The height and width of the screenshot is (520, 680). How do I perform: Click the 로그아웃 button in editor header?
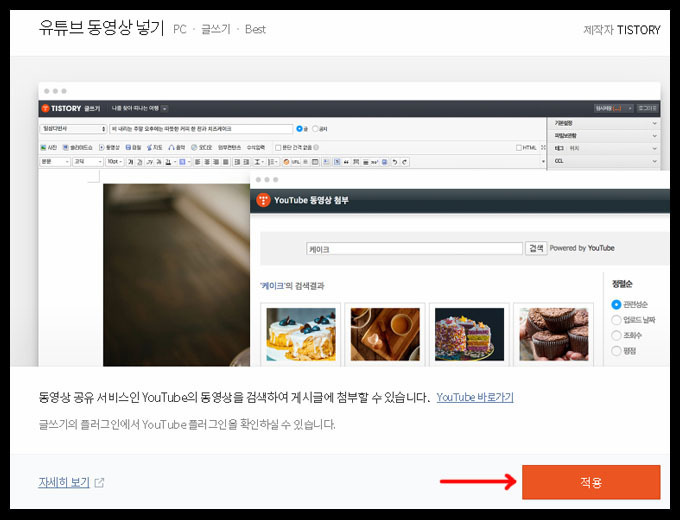647,108
